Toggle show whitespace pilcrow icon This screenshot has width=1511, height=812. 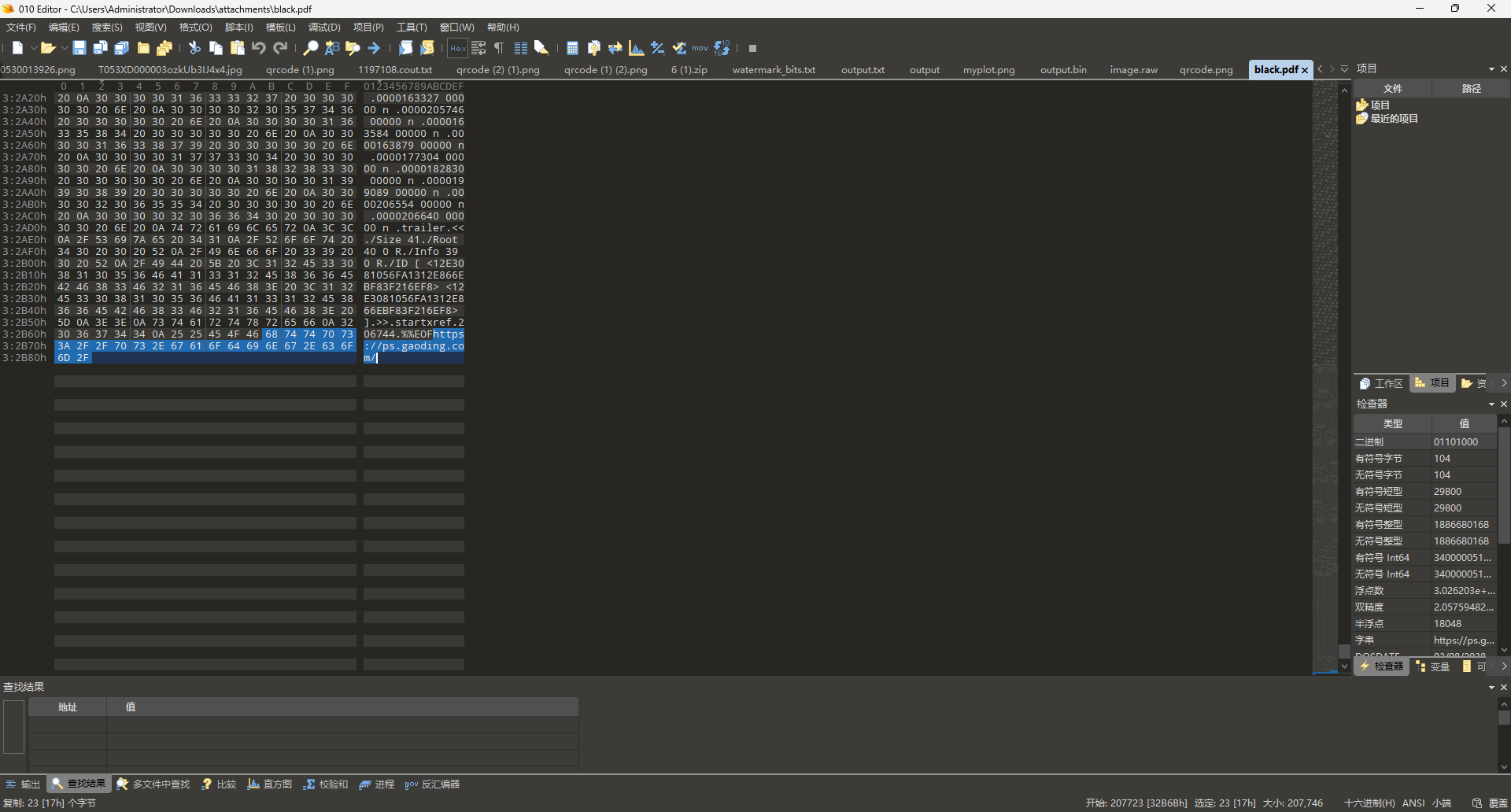click(499, 48)
